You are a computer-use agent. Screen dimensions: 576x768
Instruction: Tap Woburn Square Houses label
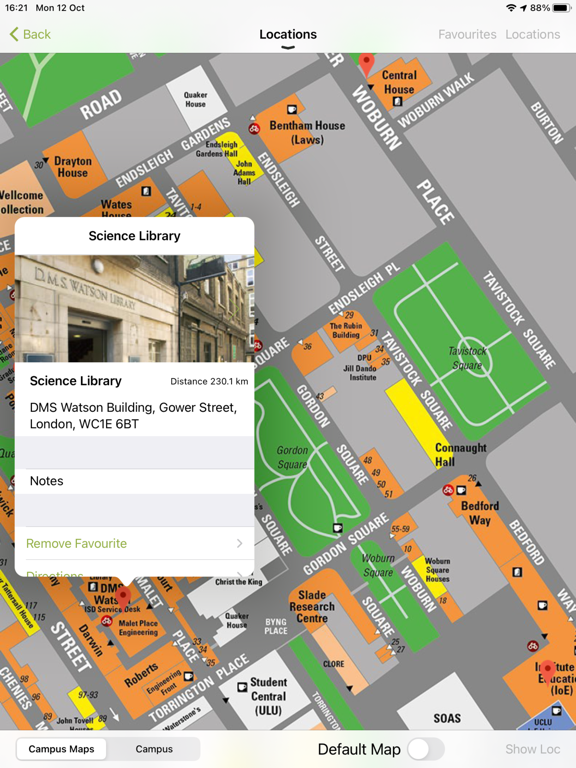click(437, 570)
